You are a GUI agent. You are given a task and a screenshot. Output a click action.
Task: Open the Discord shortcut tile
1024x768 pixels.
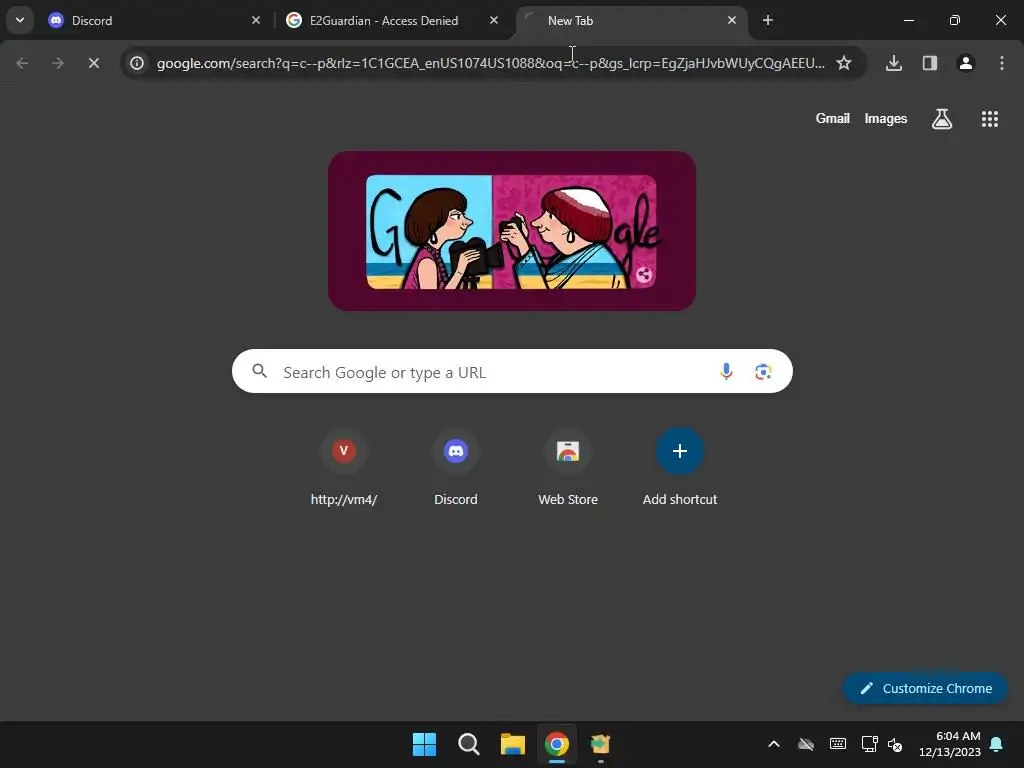point(456,469)
